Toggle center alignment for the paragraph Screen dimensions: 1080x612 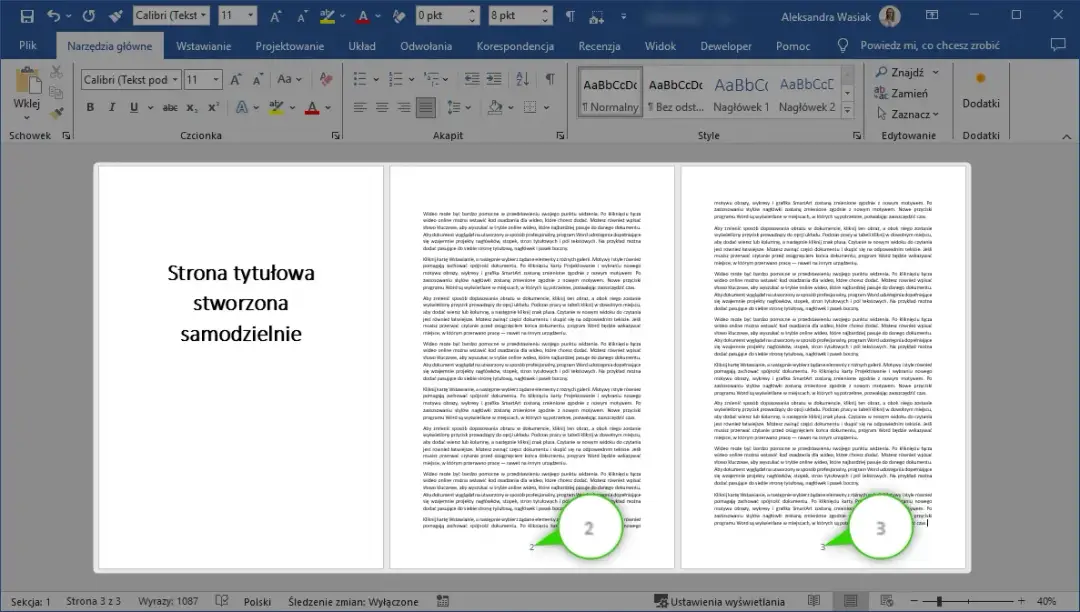[x=382, y=106]
